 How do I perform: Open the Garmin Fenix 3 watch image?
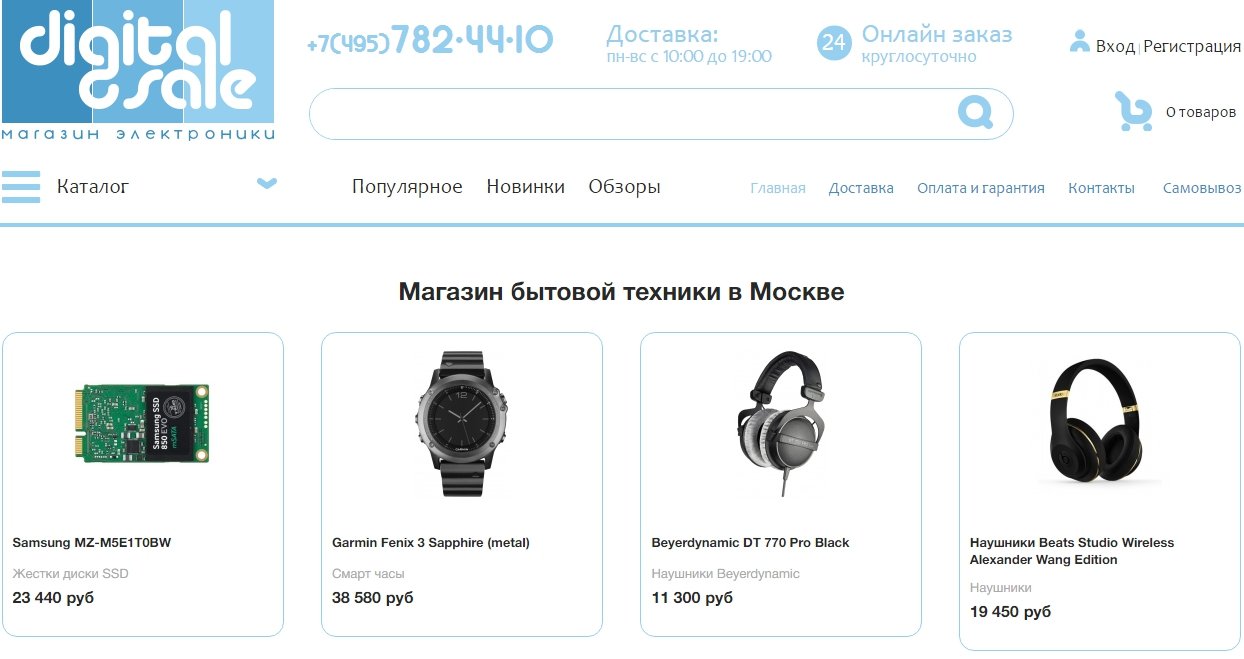(462, 424)
